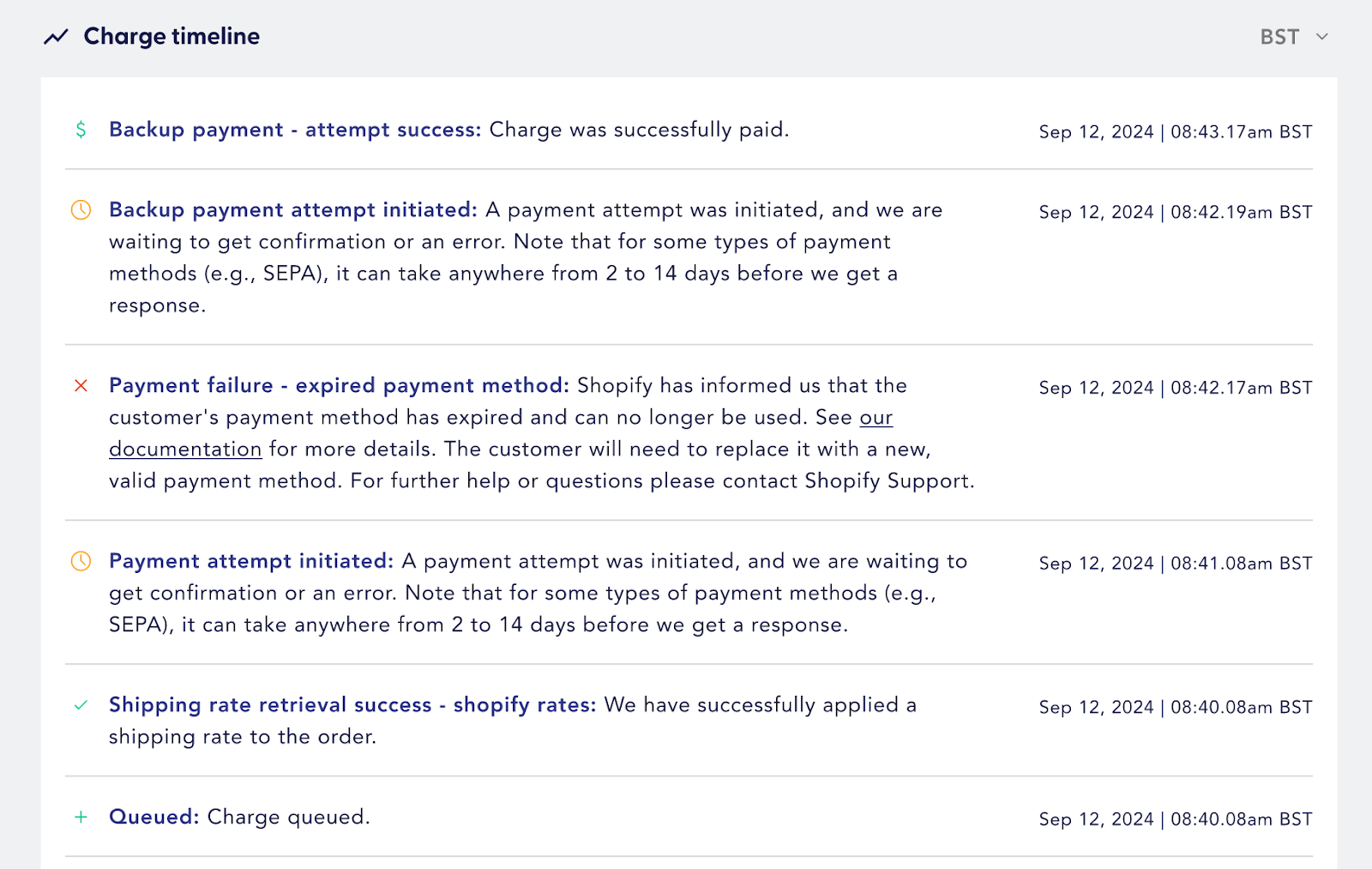Click the Payment attempt initiated event title

point(251,561)
